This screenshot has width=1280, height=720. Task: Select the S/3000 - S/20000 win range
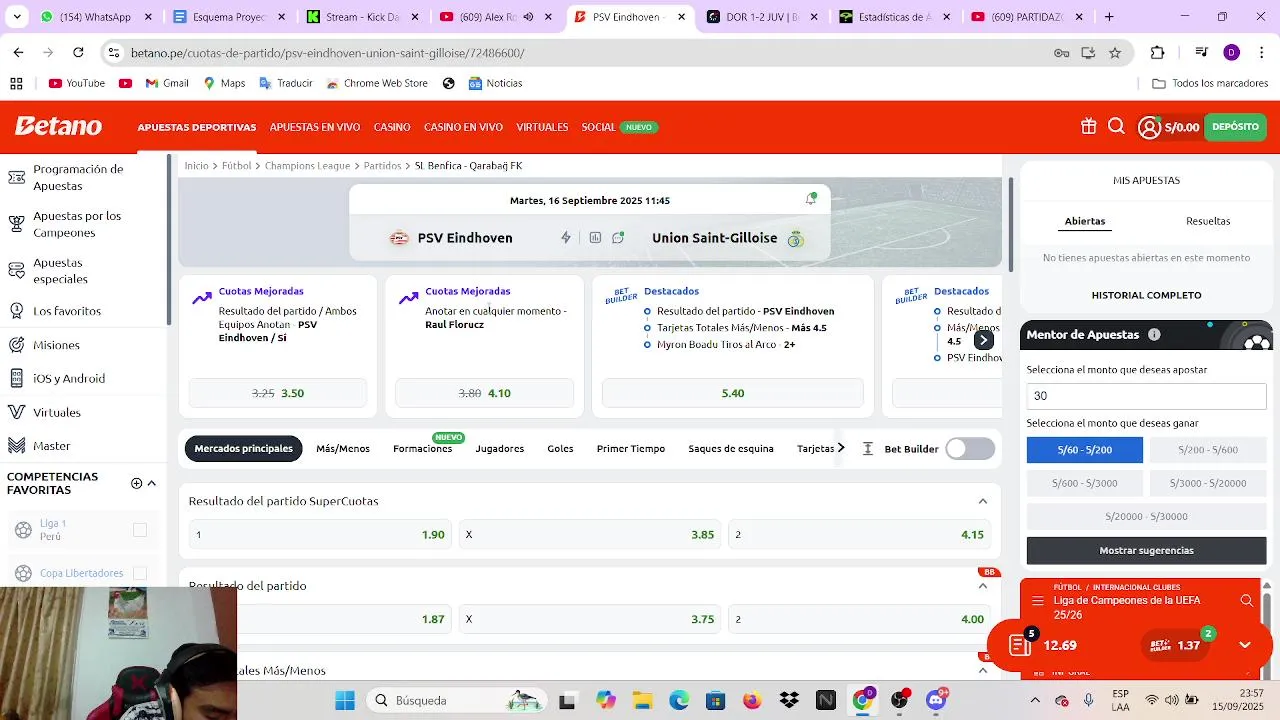(x=1208, y=483)
